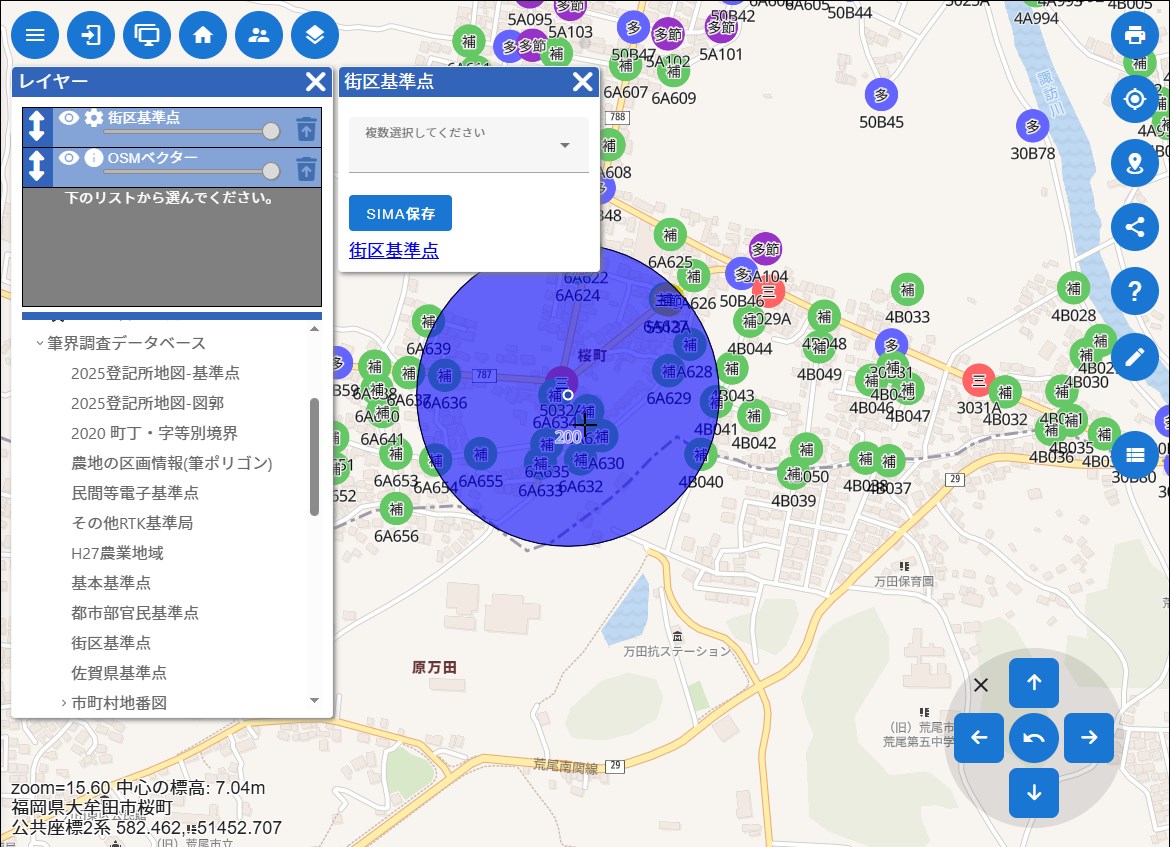Select 農地の区画情報(筆ポリゴン) from layer list
Screen dimensions: 1170x847
[171, 463]
